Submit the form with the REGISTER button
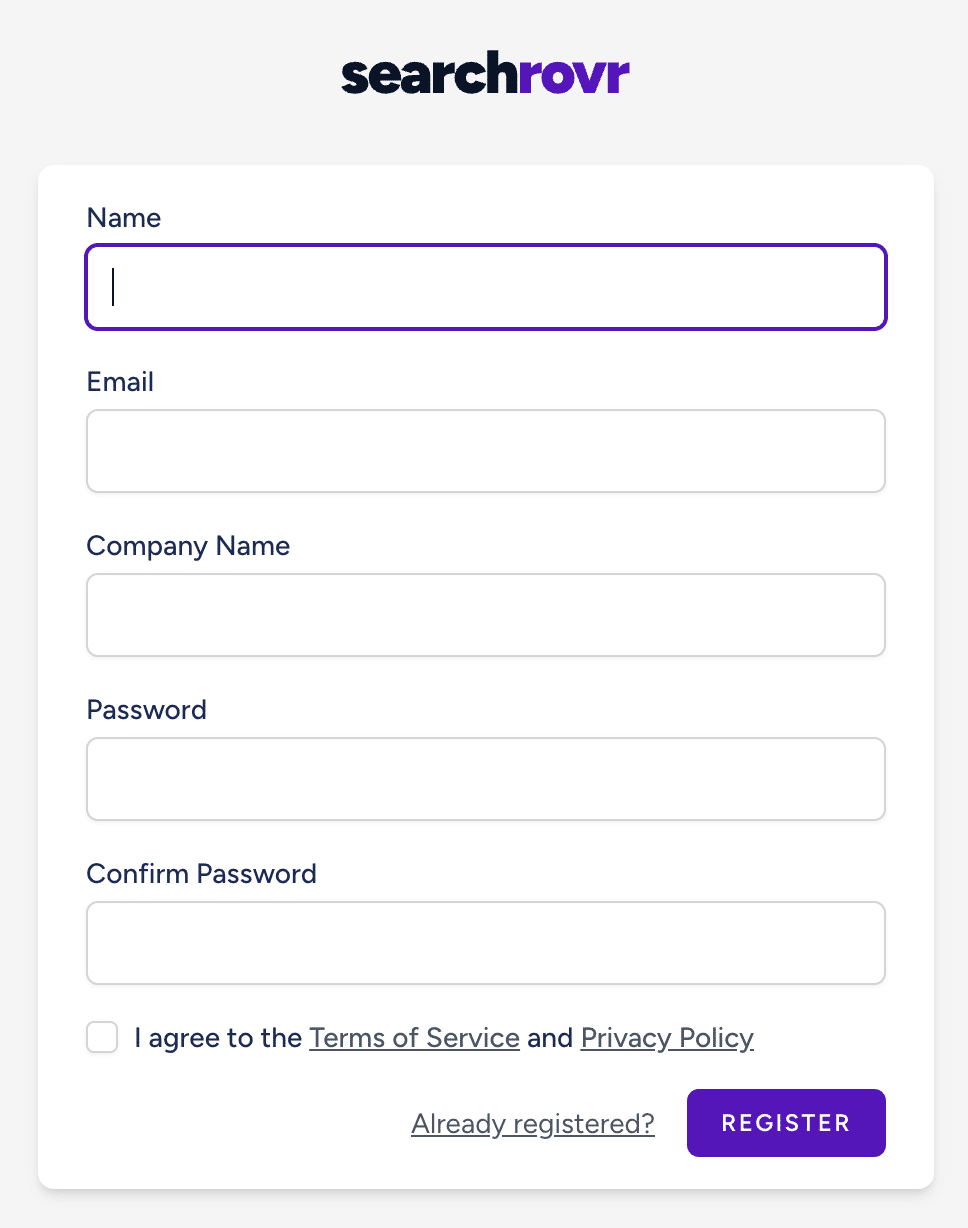The image size is (968, 1228). [x=786, y=1123]
